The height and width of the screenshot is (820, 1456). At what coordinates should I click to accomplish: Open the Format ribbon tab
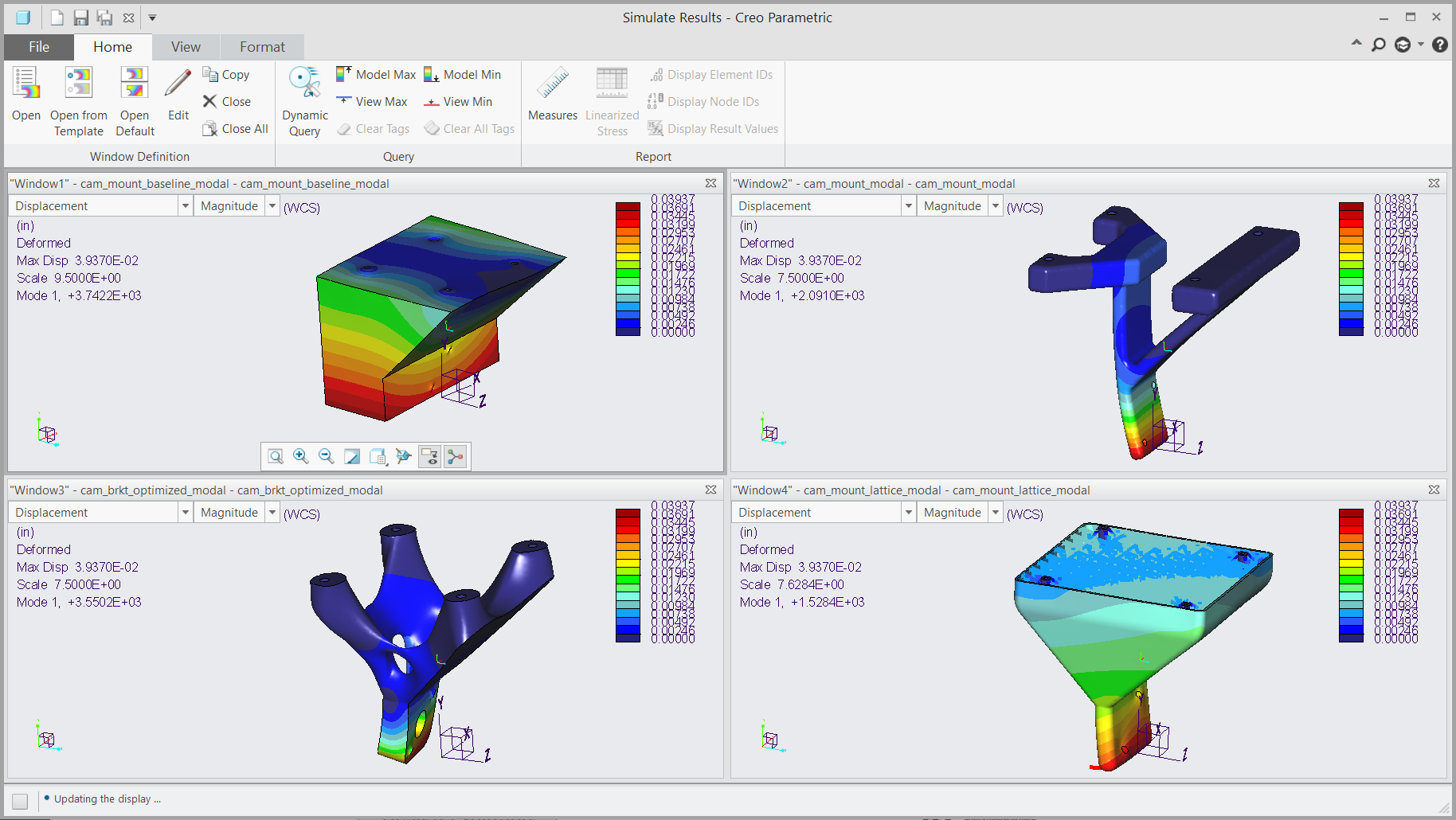pyautogui.click(x=262, y=47)
